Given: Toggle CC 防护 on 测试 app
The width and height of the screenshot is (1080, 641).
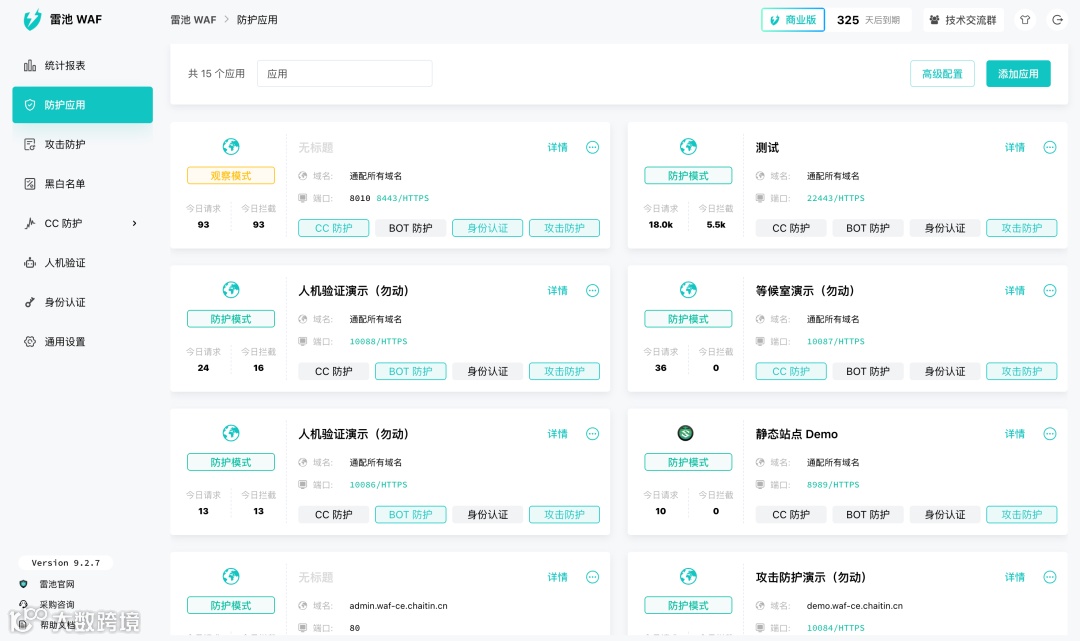Looking at the screenshot, I should pos(791,228).
